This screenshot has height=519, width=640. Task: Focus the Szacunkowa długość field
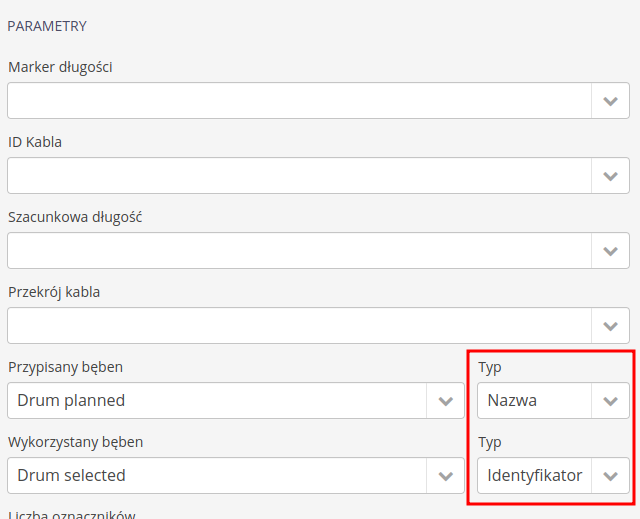point(299,251)
